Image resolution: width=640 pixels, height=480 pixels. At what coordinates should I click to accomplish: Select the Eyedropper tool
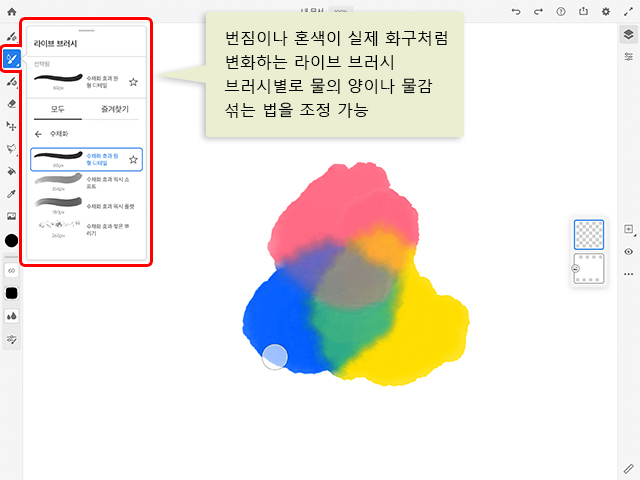pyautogui.click(x=12, y=193)
